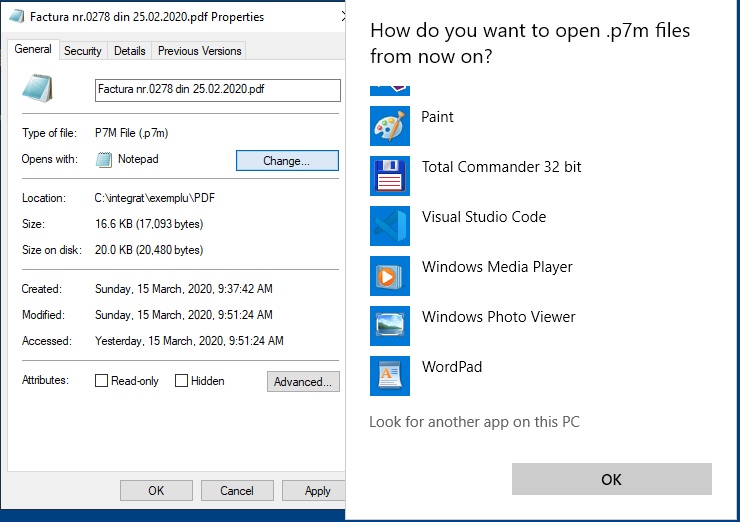Choose the Windows Photo Viewer icon
The image size is (740, 522).
[390, 326]
